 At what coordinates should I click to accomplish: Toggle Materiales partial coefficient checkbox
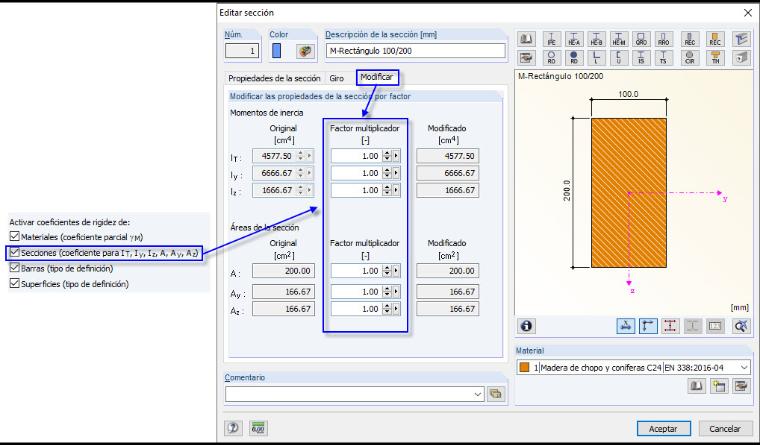(x=15, y=237)
